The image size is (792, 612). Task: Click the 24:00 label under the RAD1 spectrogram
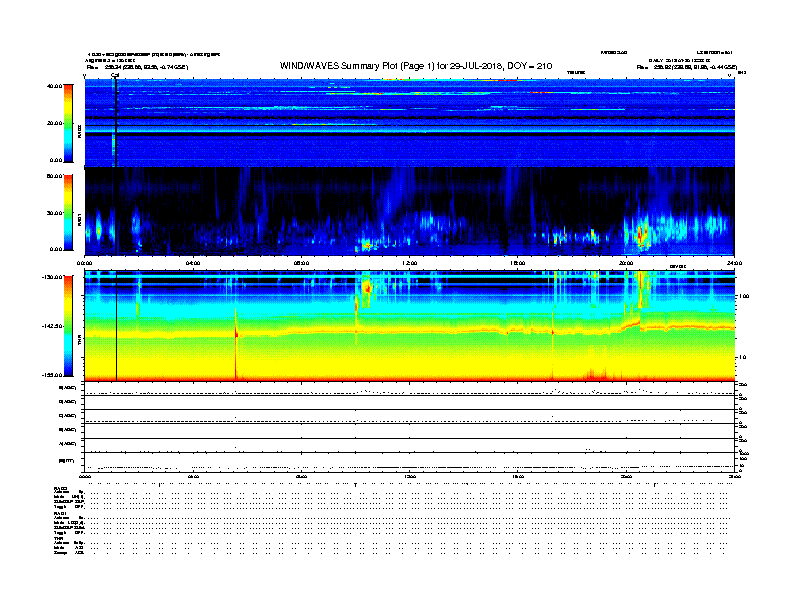734,263
